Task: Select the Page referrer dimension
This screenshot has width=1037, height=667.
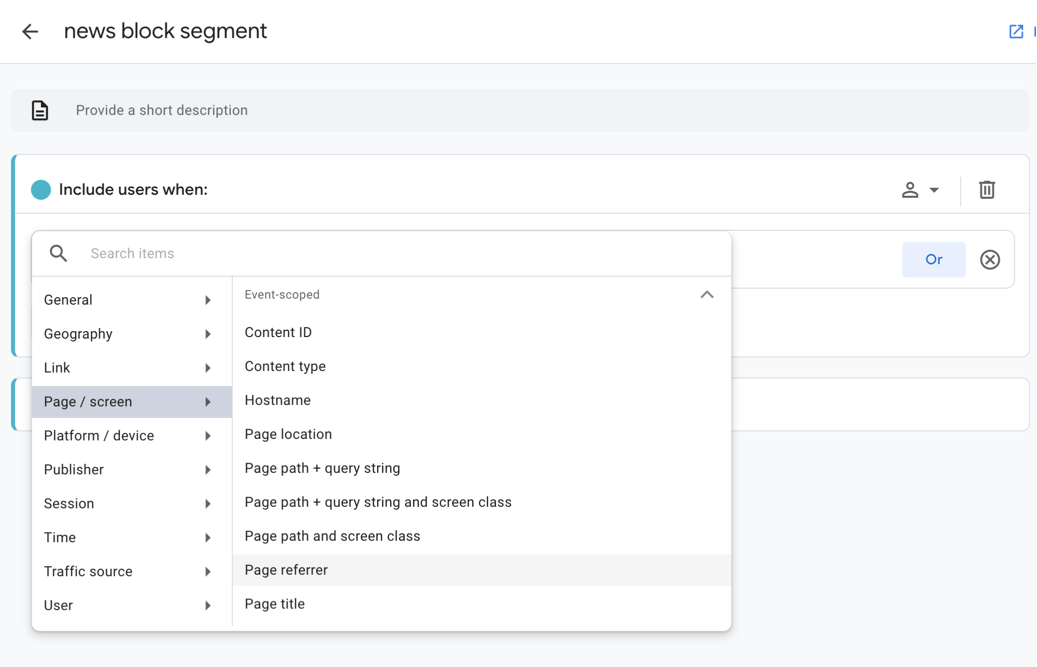Action: 481,570
